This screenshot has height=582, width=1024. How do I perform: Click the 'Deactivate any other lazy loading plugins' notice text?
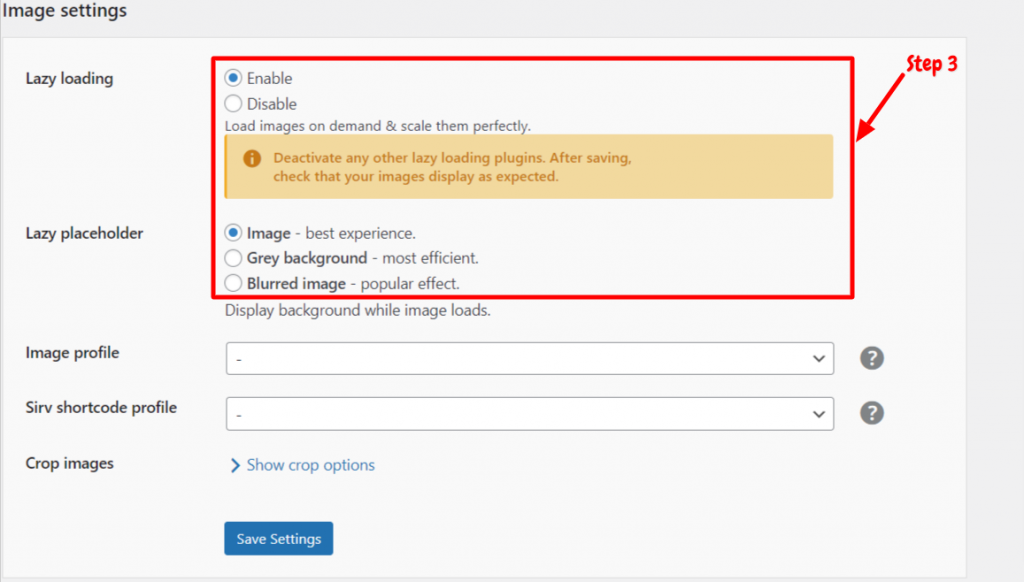(453, 167)
